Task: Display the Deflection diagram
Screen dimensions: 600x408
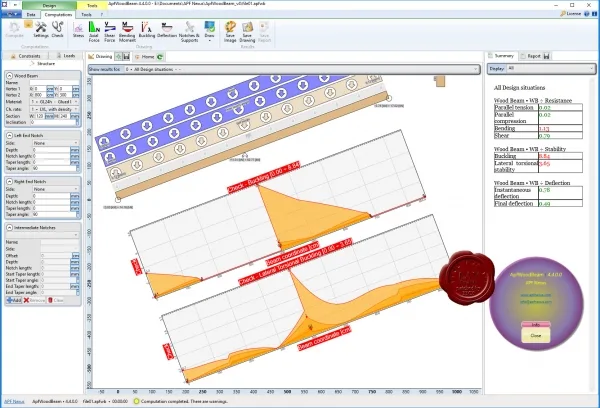Action: (167, 30)
